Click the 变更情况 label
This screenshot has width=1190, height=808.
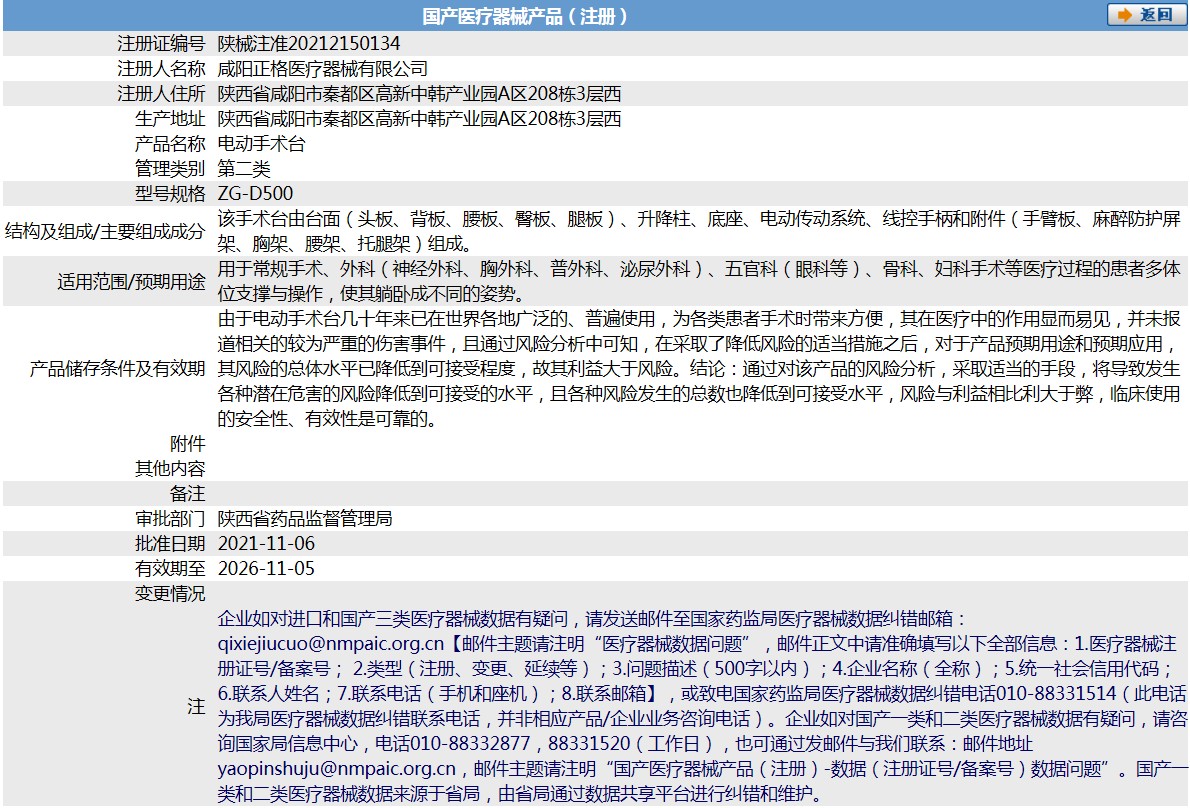point(170,594)
